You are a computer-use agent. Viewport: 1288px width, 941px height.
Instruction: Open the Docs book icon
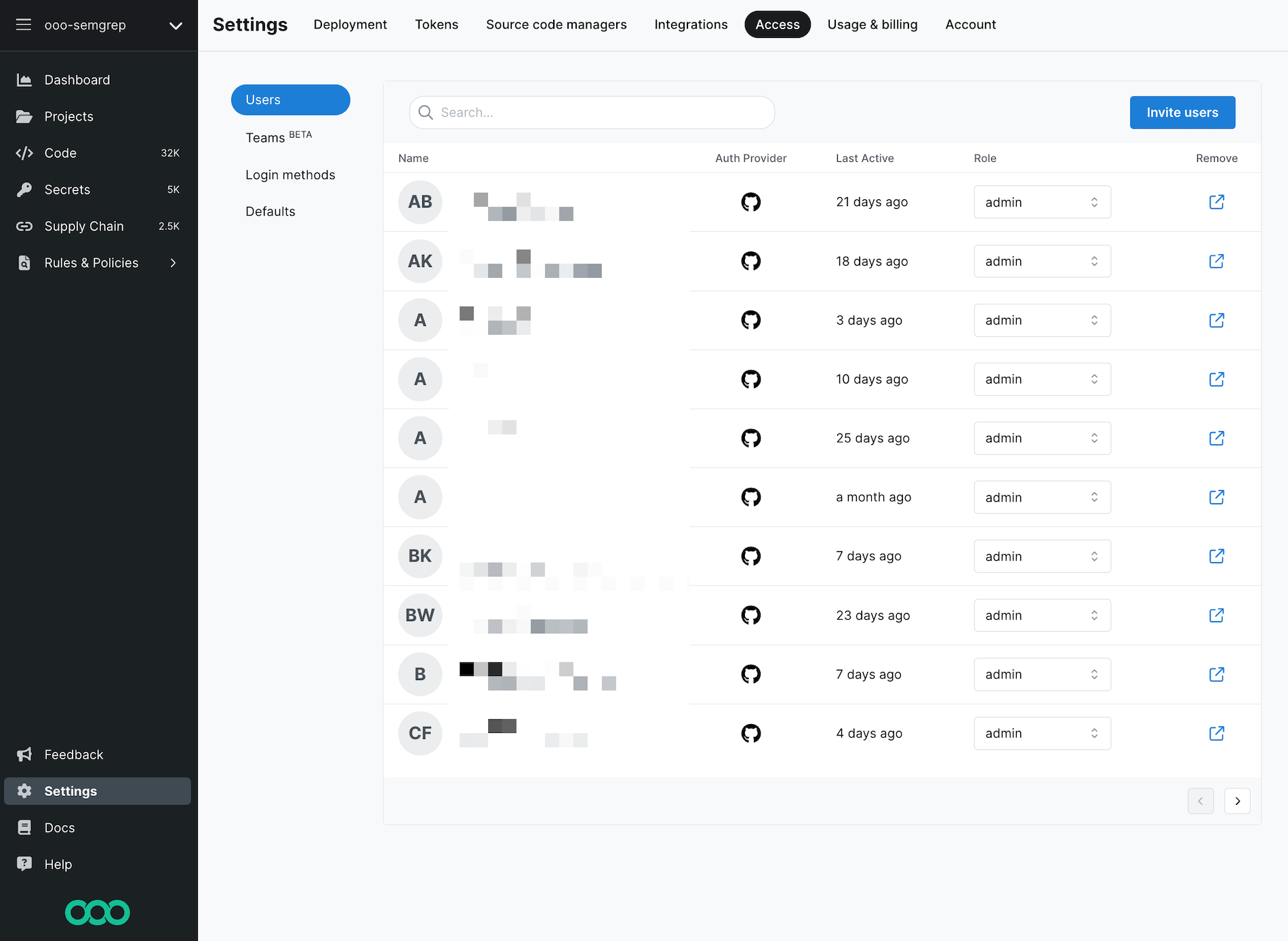[24, 828]
